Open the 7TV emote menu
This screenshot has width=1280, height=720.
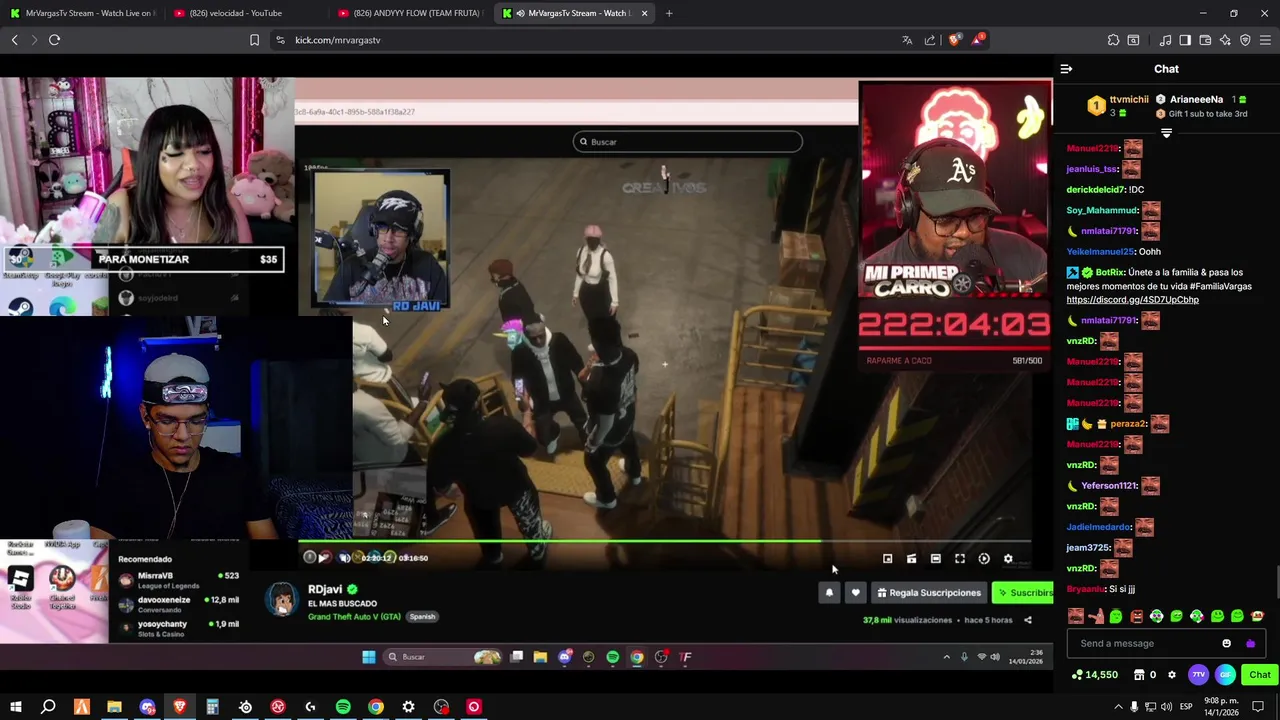1198,675
